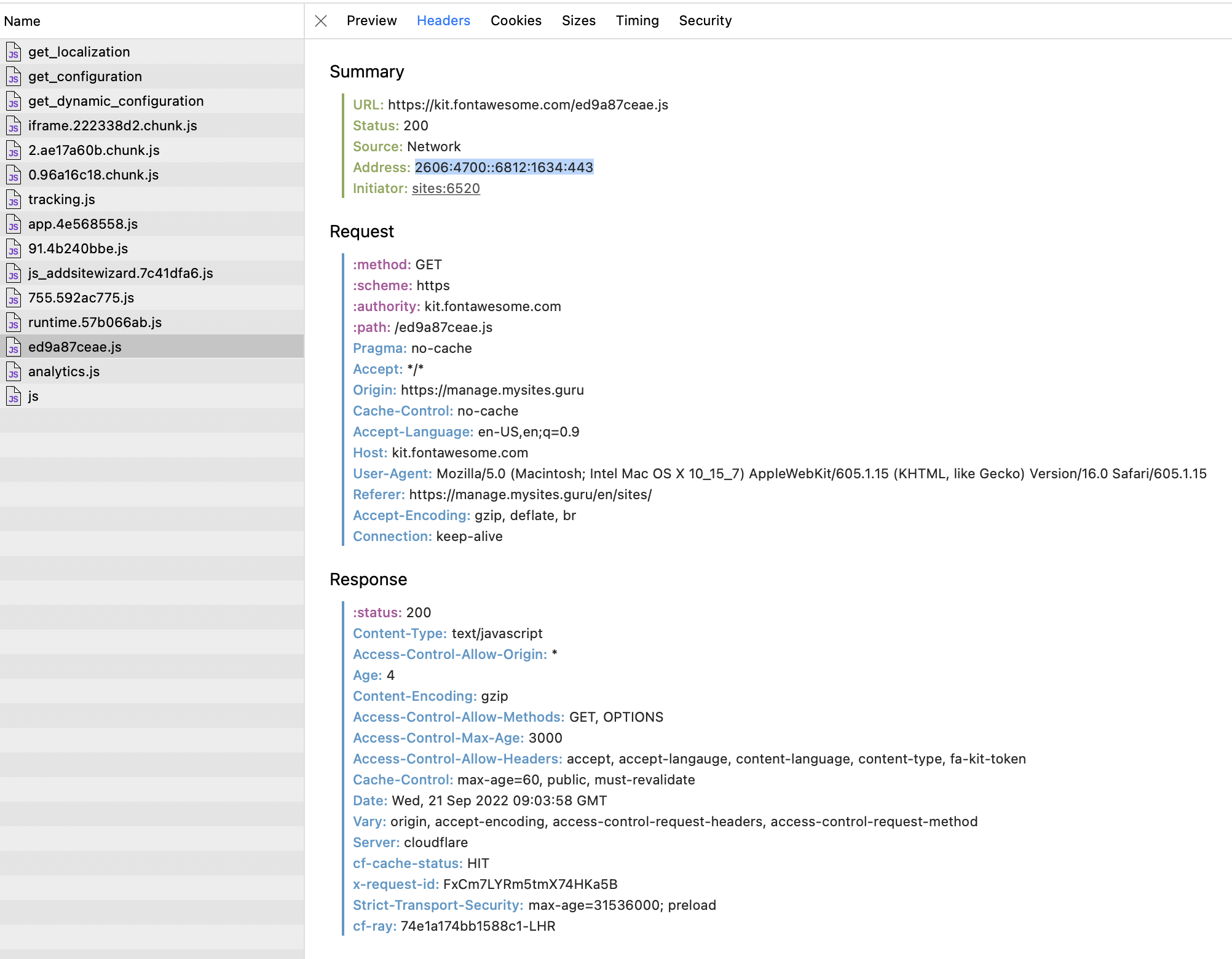The image size is (1232, 959).
Task: Click the highlighted Address value
Action: [x=503, y=167]
